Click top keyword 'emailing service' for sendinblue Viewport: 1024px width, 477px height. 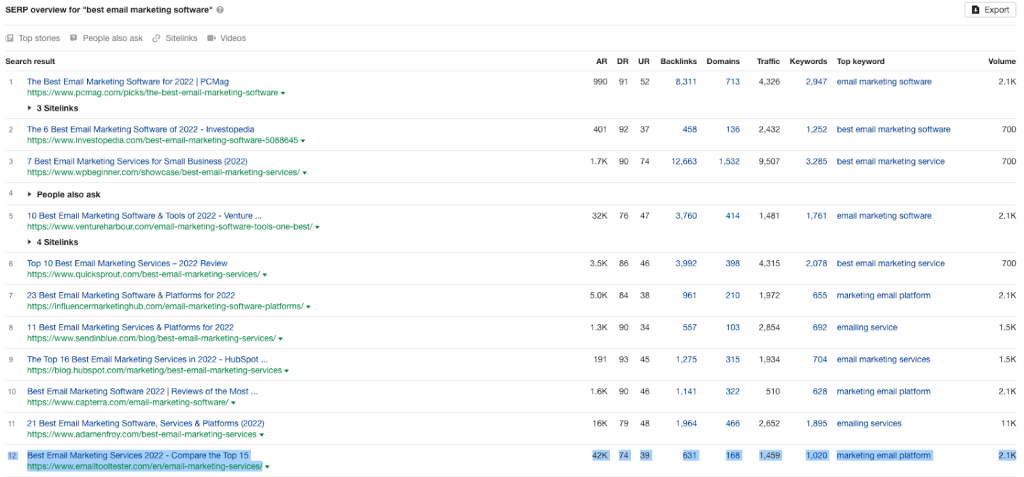click(x=867, y=327)
